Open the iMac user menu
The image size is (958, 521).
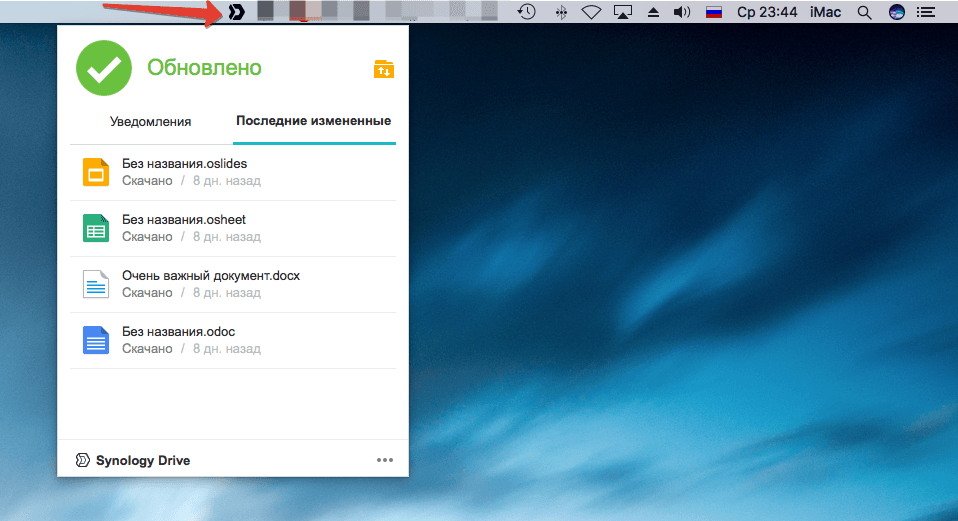824,12
